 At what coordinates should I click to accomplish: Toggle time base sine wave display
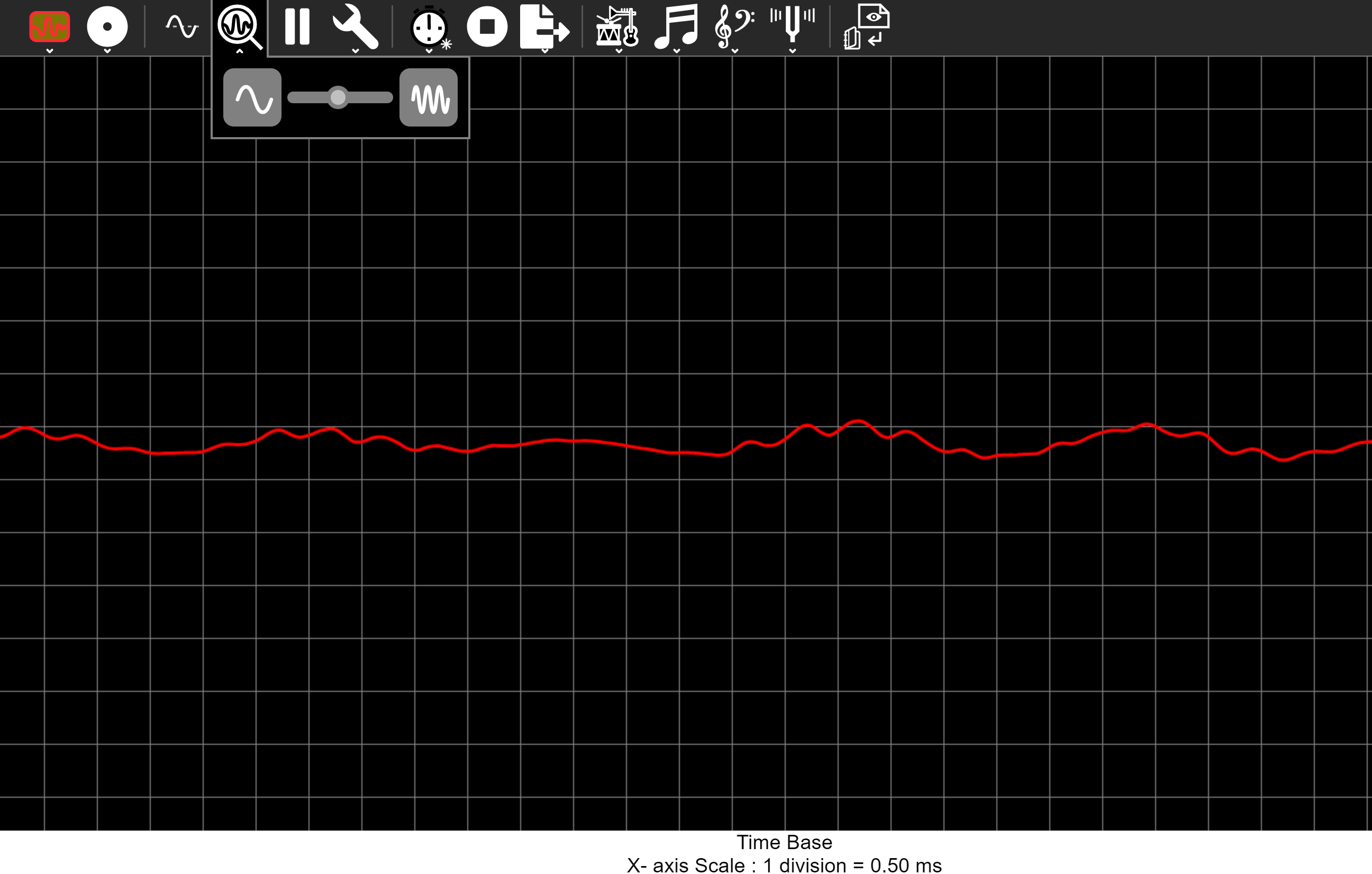click(182, 26)
